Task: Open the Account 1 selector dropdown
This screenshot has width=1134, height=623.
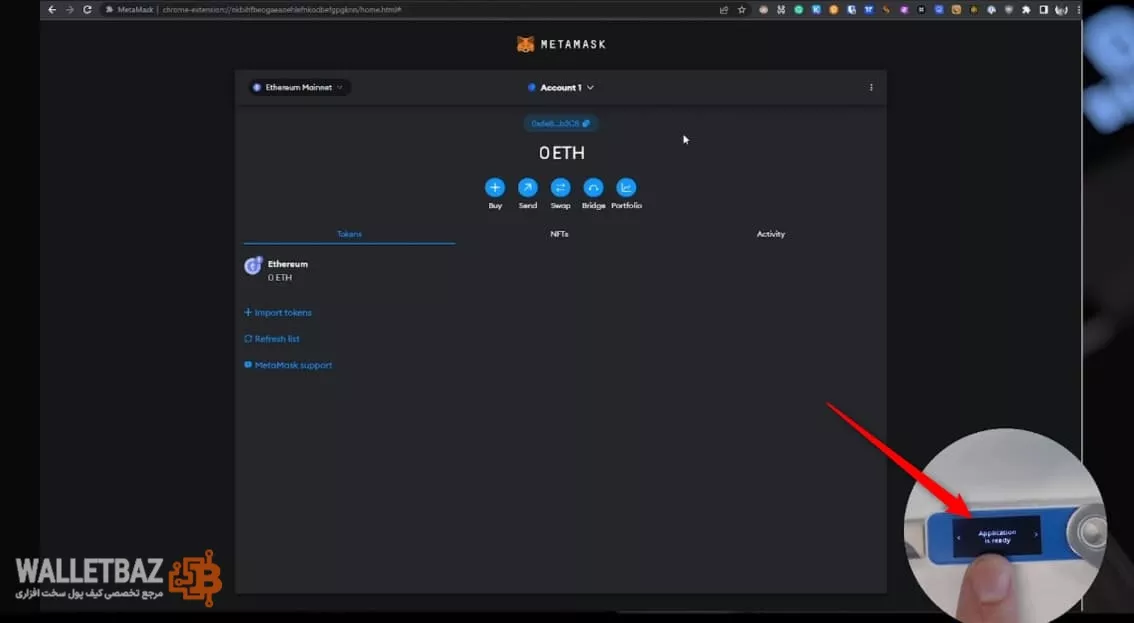Action: coord(561,88)
